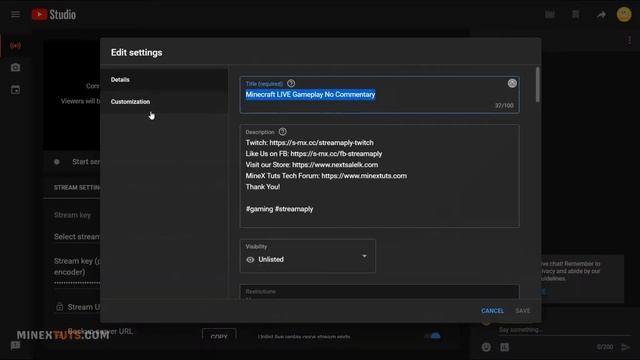Click the Title help question mark icon
This screenshot has width=640, height=360.
(291, 83)
